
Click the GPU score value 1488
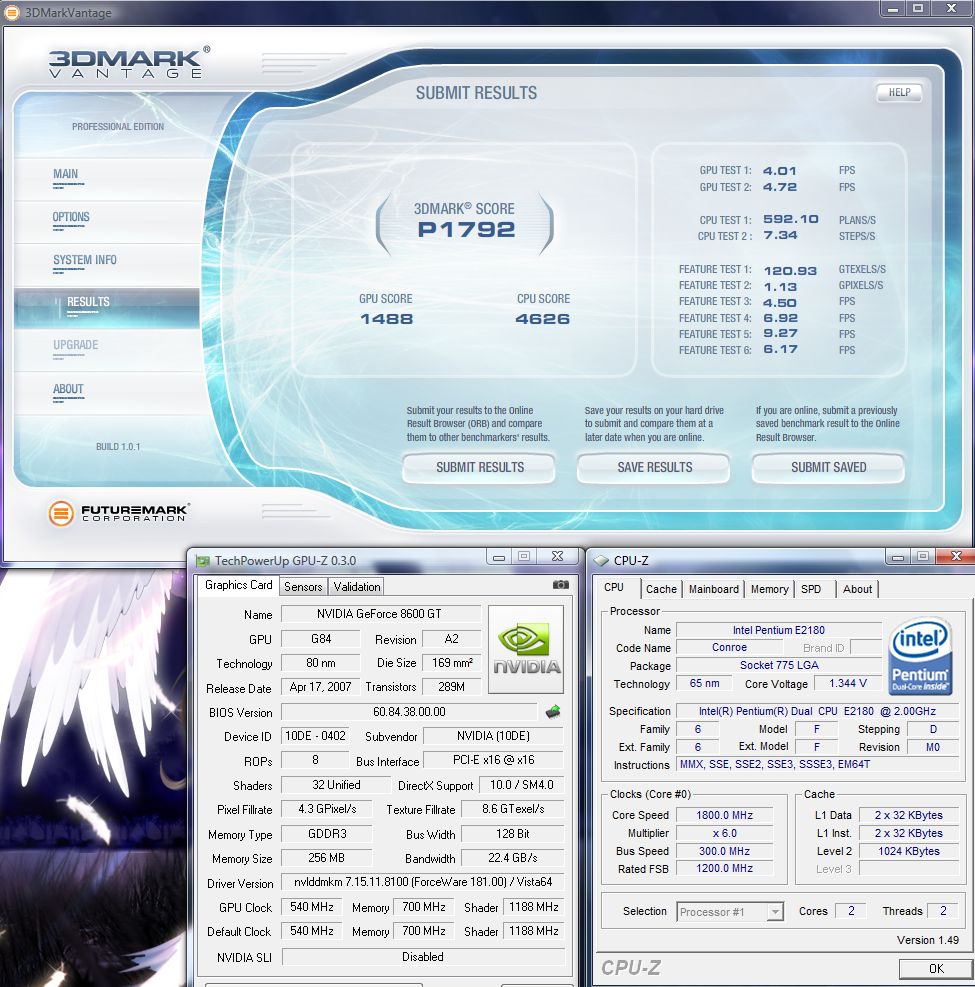click(386, 319)
